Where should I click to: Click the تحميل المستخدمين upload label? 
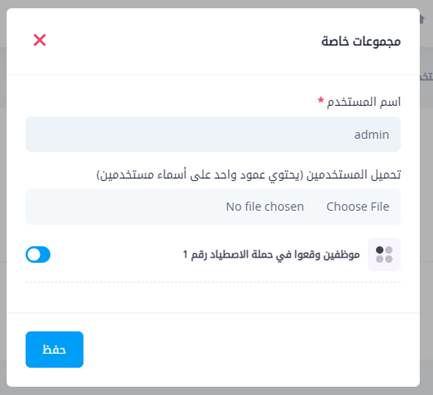(248, 175)
